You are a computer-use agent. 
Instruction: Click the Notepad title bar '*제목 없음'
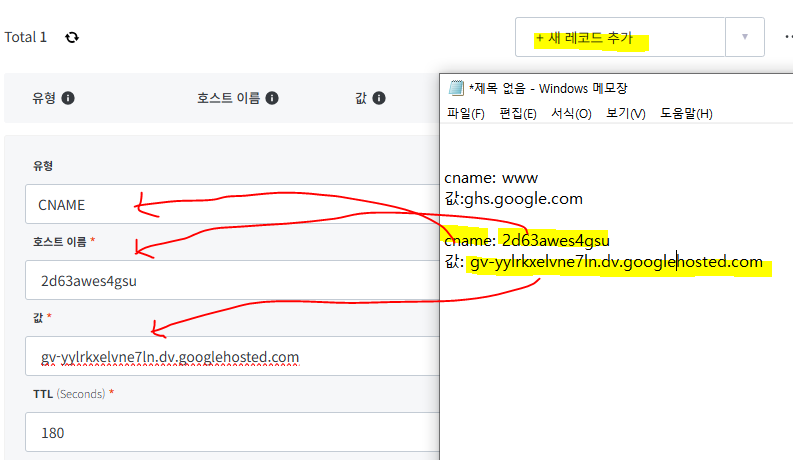548,88
